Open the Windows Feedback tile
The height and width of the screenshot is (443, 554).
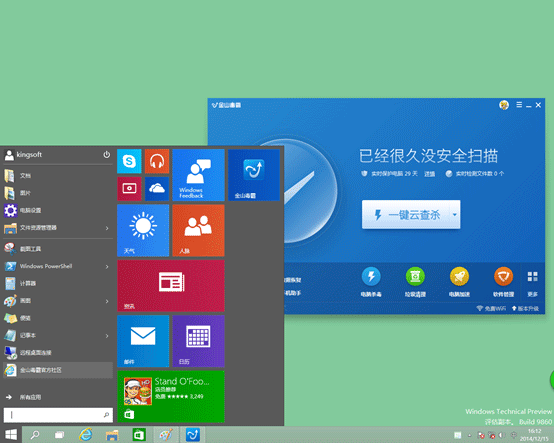coord(199,175)
